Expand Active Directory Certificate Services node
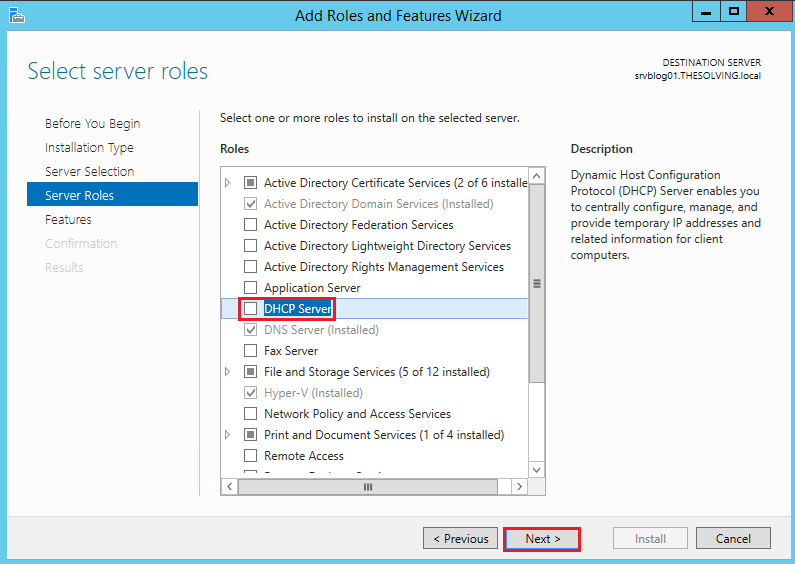 228,183
